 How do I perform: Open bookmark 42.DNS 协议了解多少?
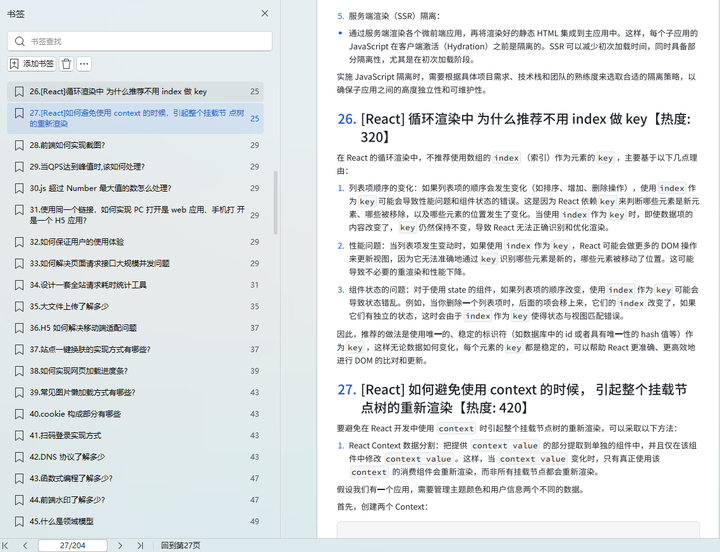(135, 457)
